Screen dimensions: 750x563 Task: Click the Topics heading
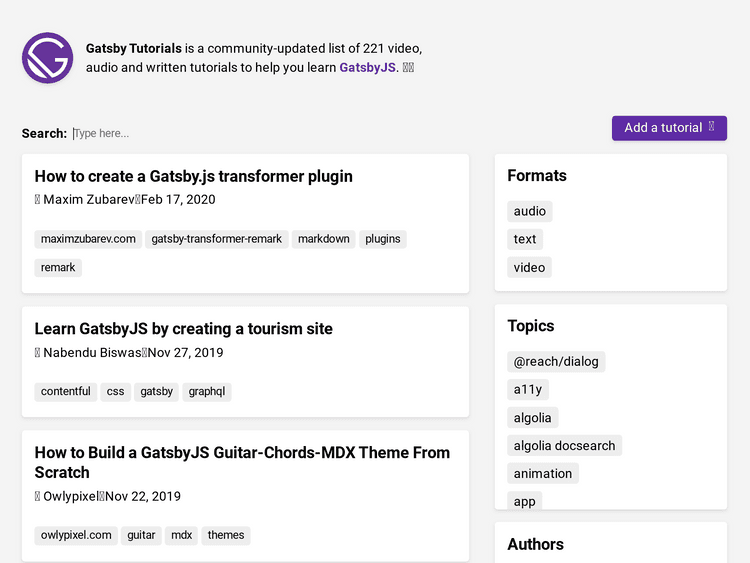pyautogui.click(x=530, y=326)
